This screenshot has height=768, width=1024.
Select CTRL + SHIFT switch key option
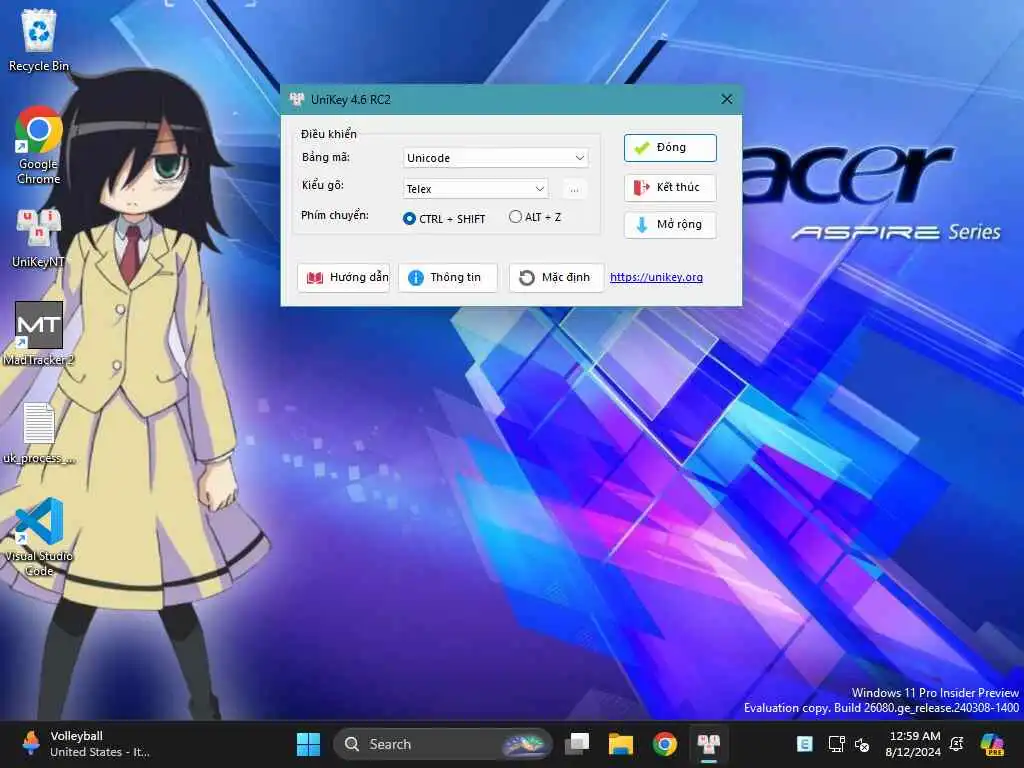(444, 218)
